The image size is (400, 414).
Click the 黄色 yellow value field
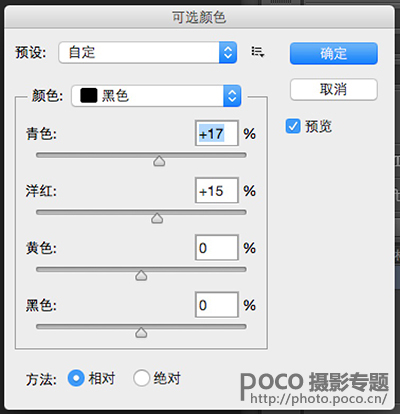point(217,248)
